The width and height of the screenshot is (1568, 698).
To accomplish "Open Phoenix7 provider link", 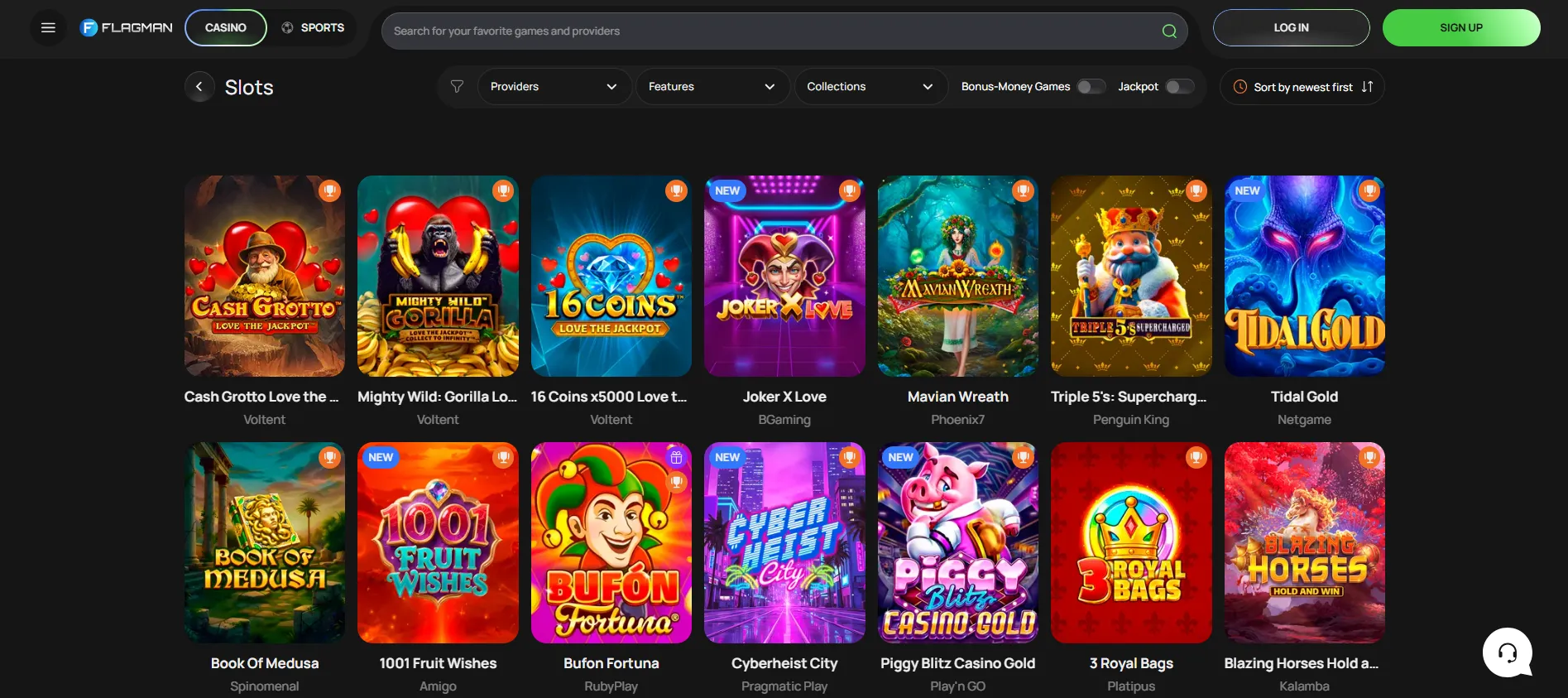I will (958, 420).
